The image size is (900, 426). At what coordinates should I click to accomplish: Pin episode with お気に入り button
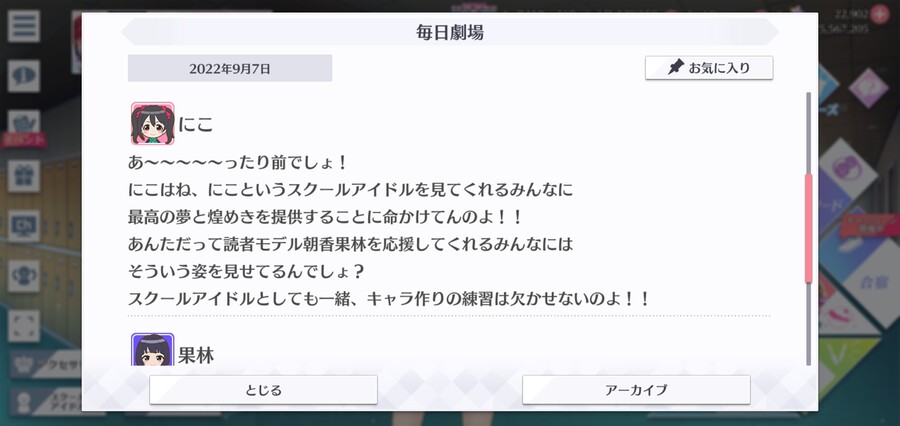click(709, 68)
